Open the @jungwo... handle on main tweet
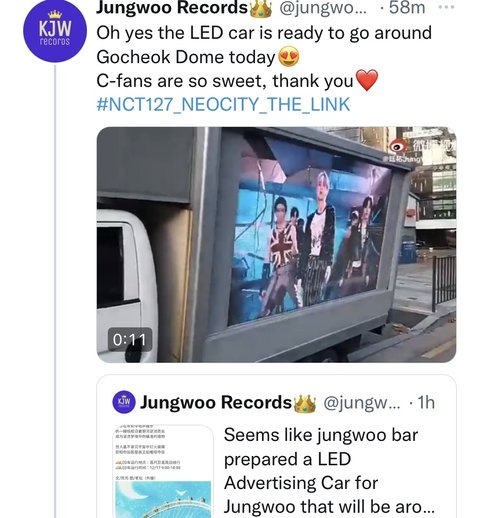The height and width of the screenshot is (518, 480). coord(323,8)
